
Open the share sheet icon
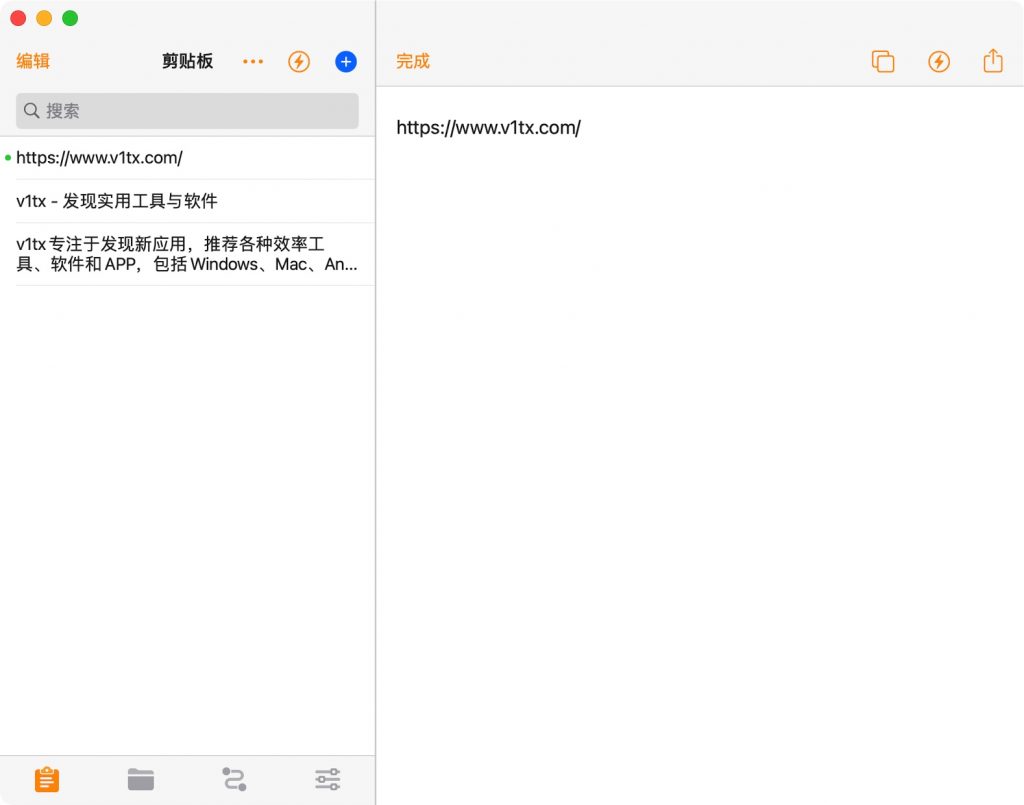pos(993,61)
